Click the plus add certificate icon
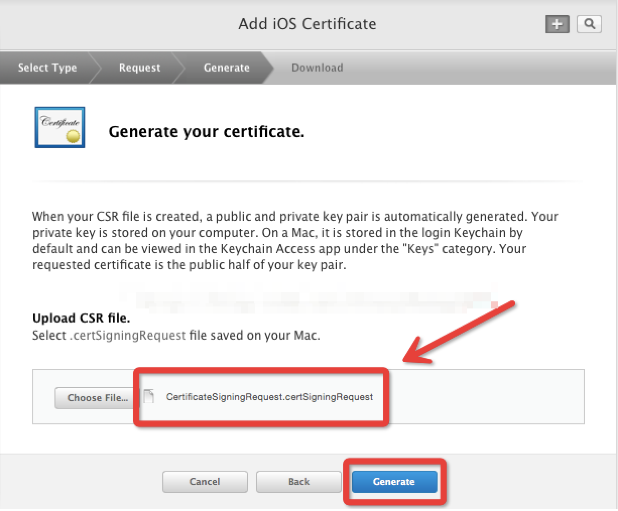618x511 pixels. tap(557, 24)
